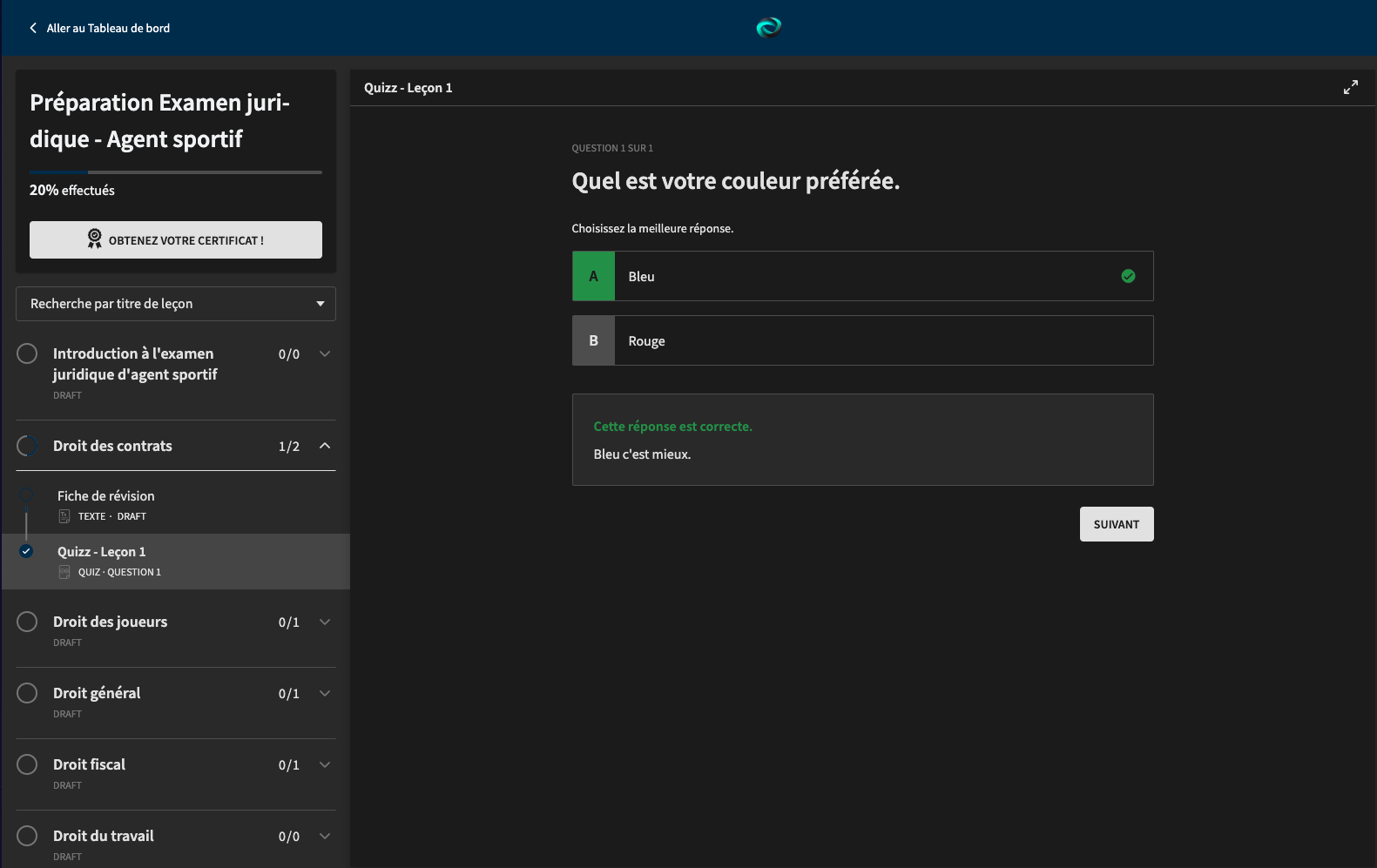Screen dimensions: 1377x868
Task: Select answer A letter tile
Action: [593, 276]
